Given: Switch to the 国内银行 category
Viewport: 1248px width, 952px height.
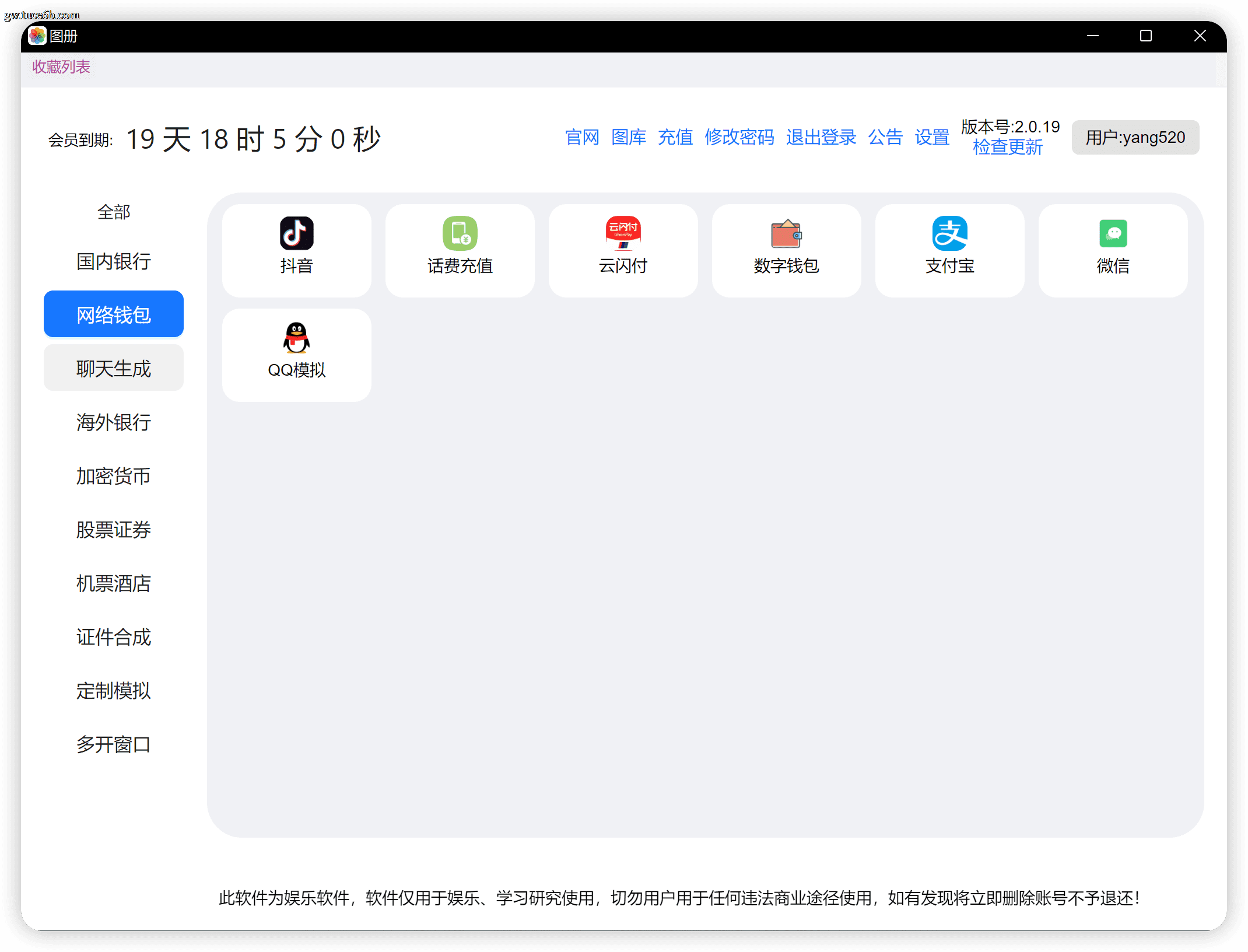Looking at the screenshot, I should 114,261.
